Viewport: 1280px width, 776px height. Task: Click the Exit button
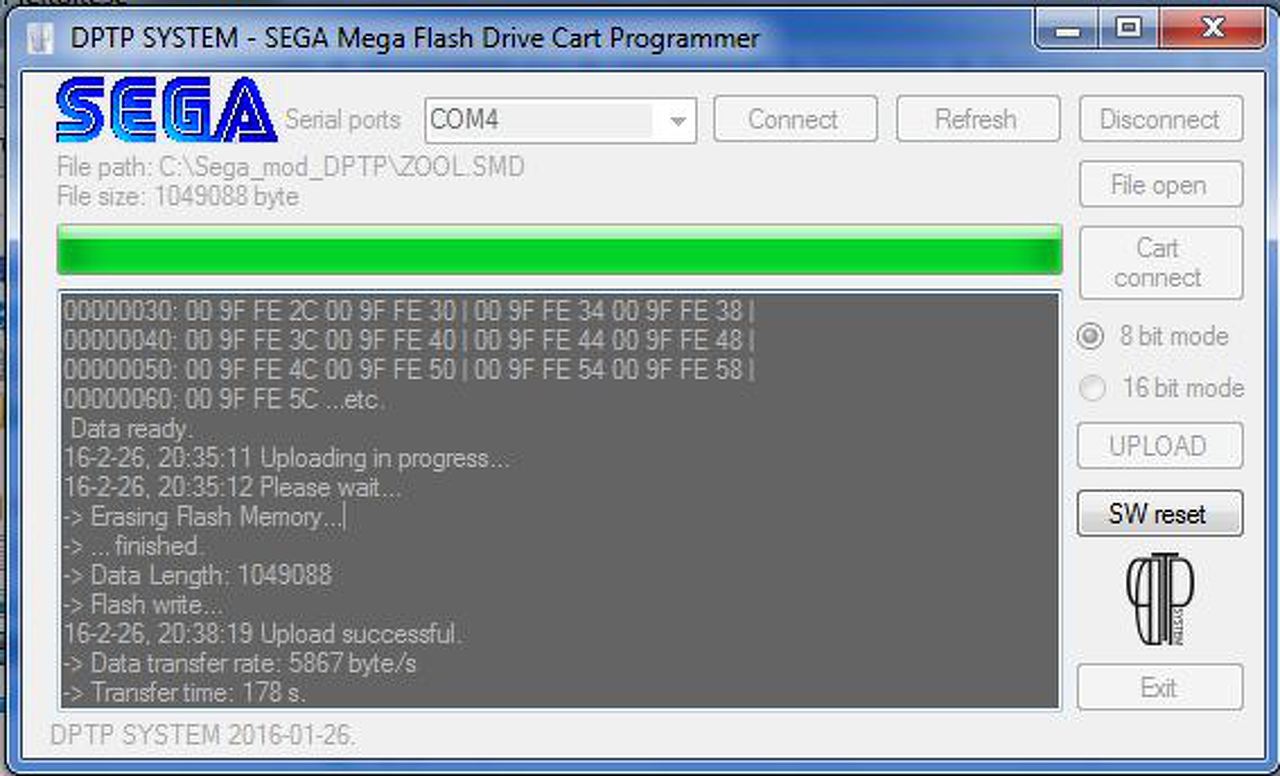pyautogui.click(x=1160, y=688)
